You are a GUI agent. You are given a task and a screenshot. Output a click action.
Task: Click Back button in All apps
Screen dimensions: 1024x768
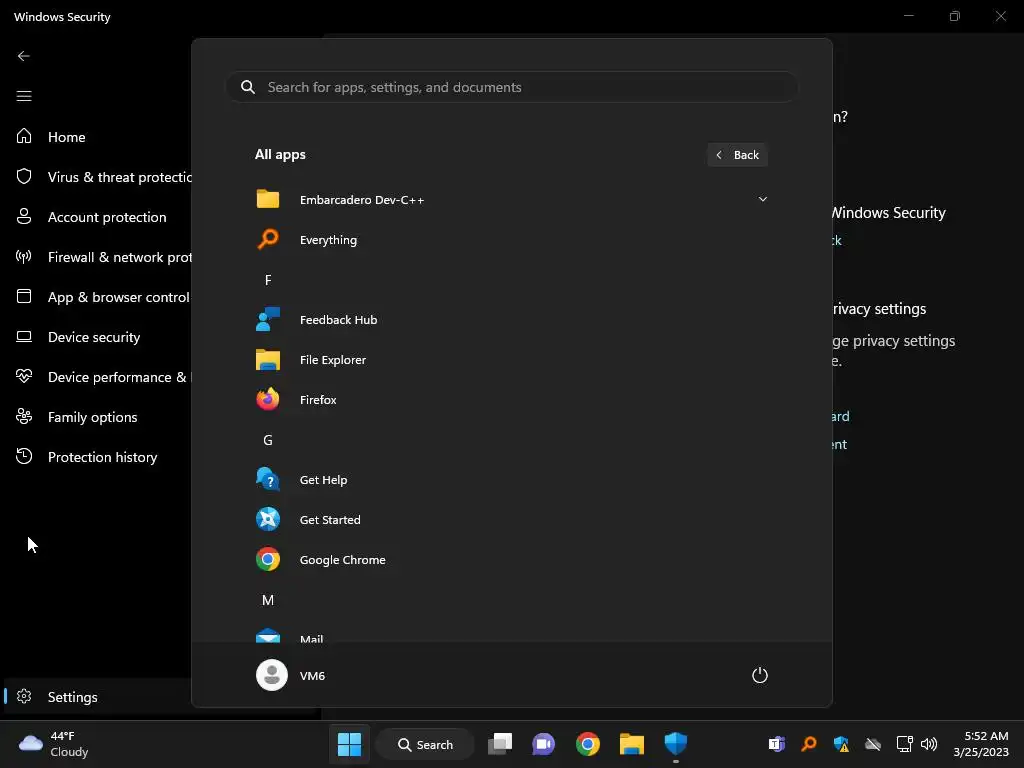point(737,155)
